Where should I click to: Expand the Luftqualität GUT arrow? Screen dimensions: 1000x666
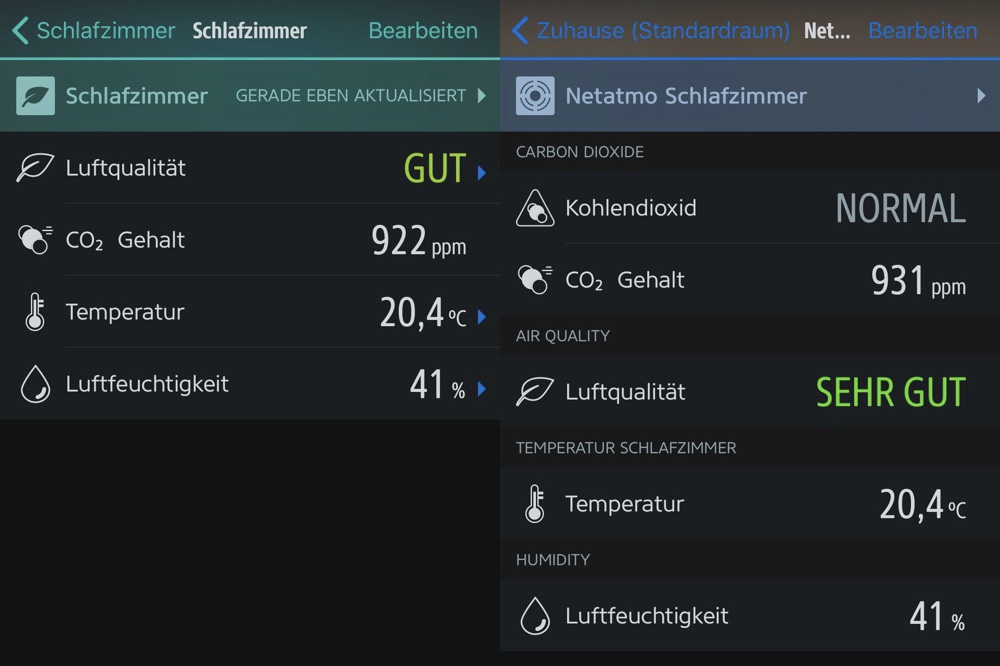tap(481, 172)
